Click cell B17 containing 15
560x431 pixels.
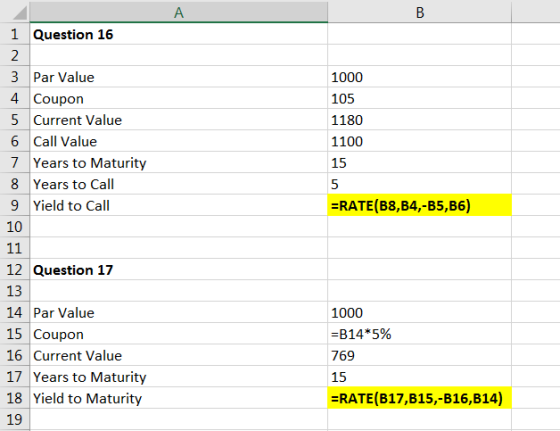coord(420,377)
